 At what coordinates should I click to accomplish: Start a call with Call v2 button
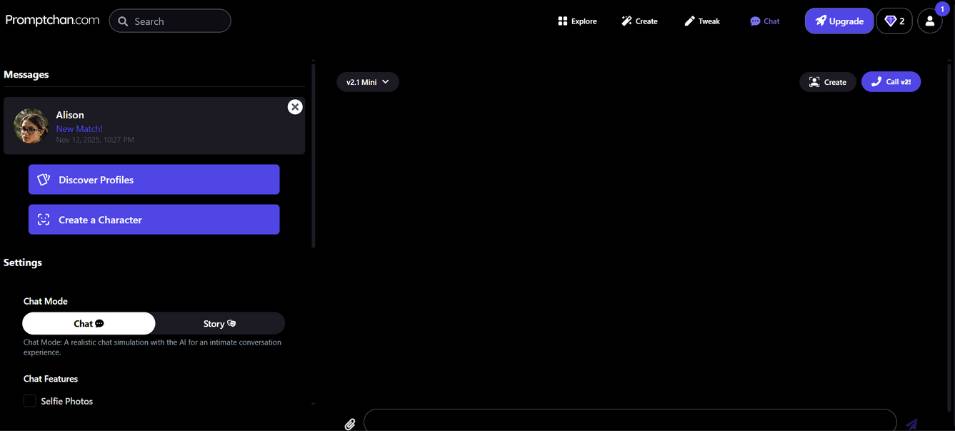[x=891, y=82]
